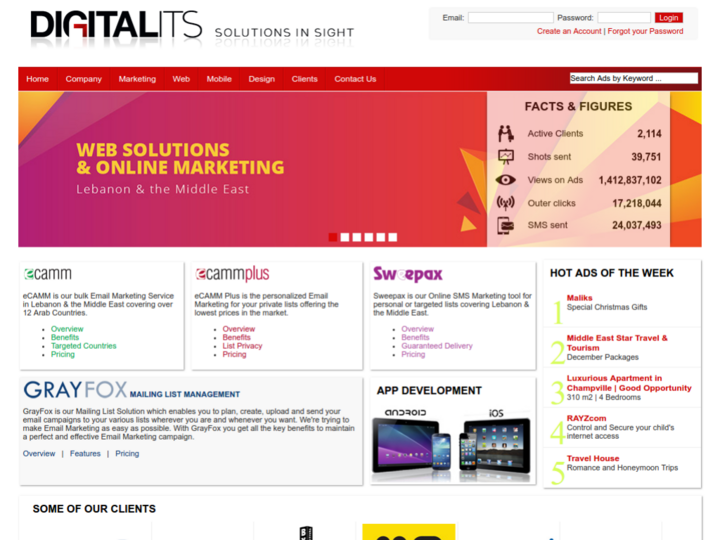This screenshot has height=540, width=720.
Task: Click the Active Clients handshake icon
Action: 506,134
